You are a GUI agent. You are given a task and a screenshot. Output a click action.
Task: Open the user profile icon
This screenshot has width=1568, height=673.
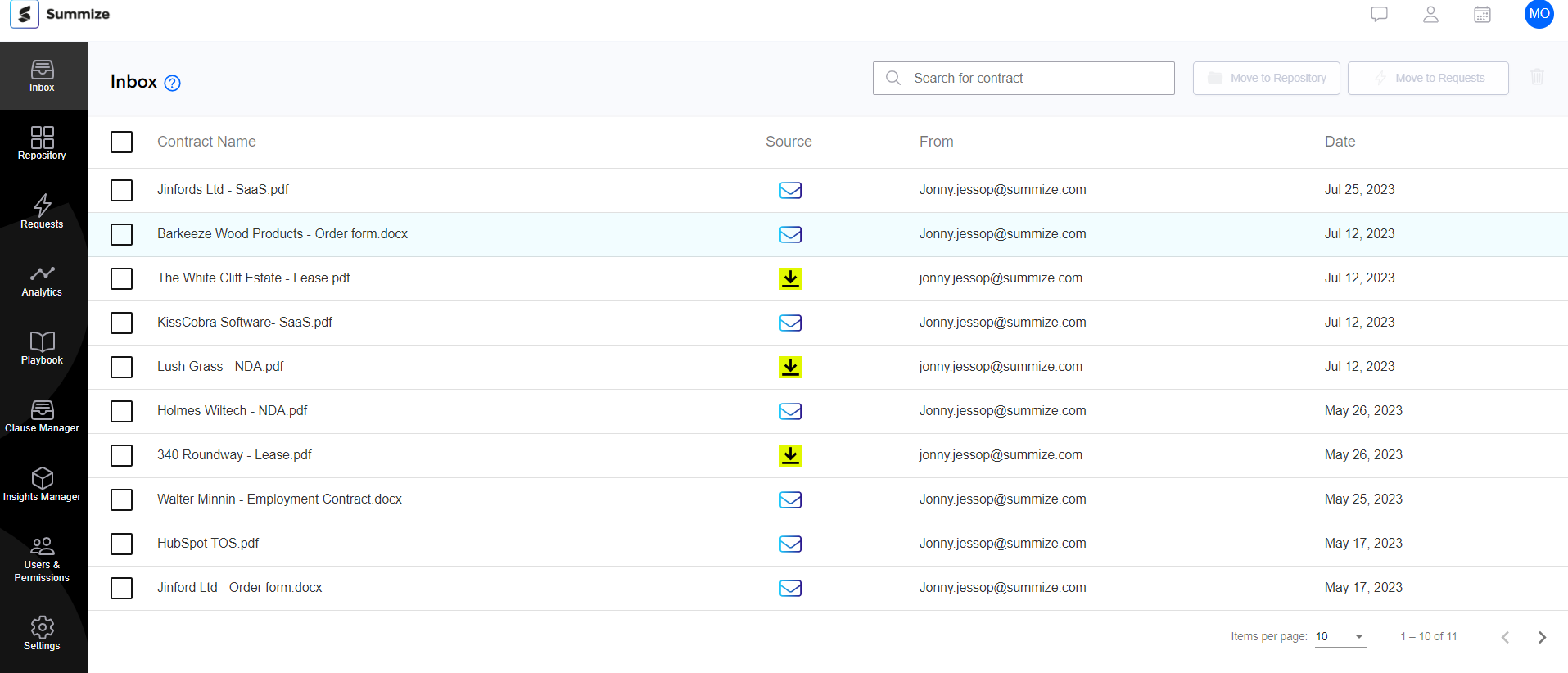[x=1430, y=15]
